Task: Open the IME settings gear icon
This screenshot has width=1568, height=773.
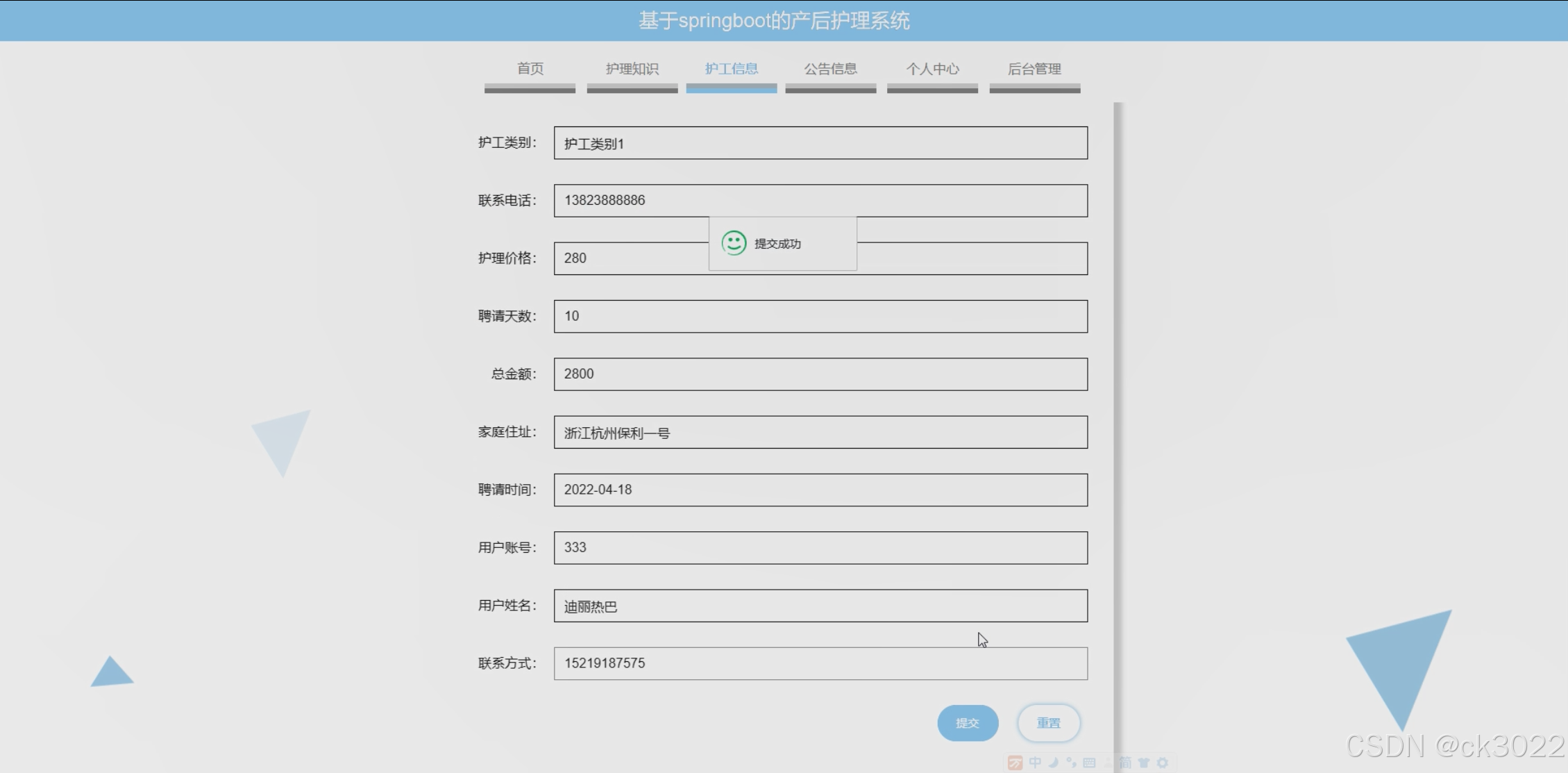Action: click(1163, 763)
